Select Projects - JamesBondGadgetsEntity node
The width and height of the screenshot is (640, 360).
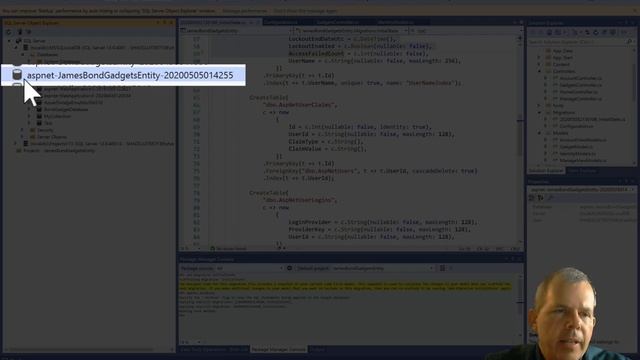[x=59, y=151]
